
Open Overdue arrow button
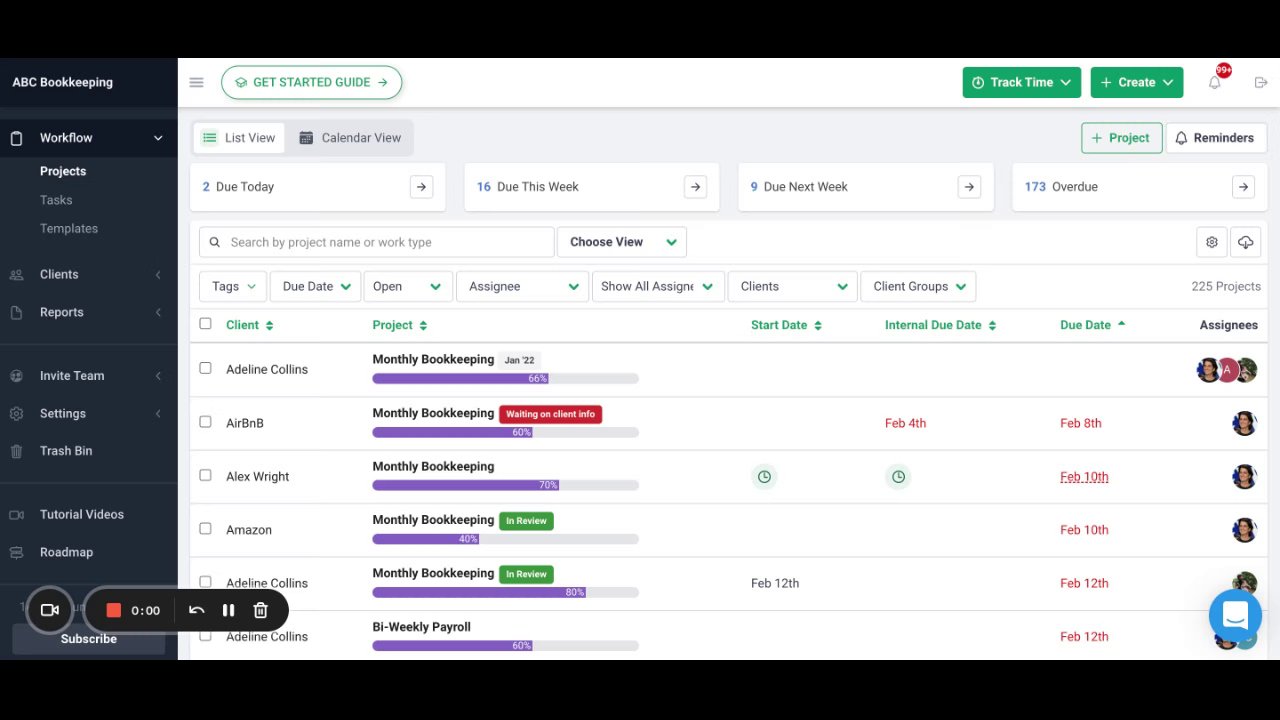point(1243,187)
